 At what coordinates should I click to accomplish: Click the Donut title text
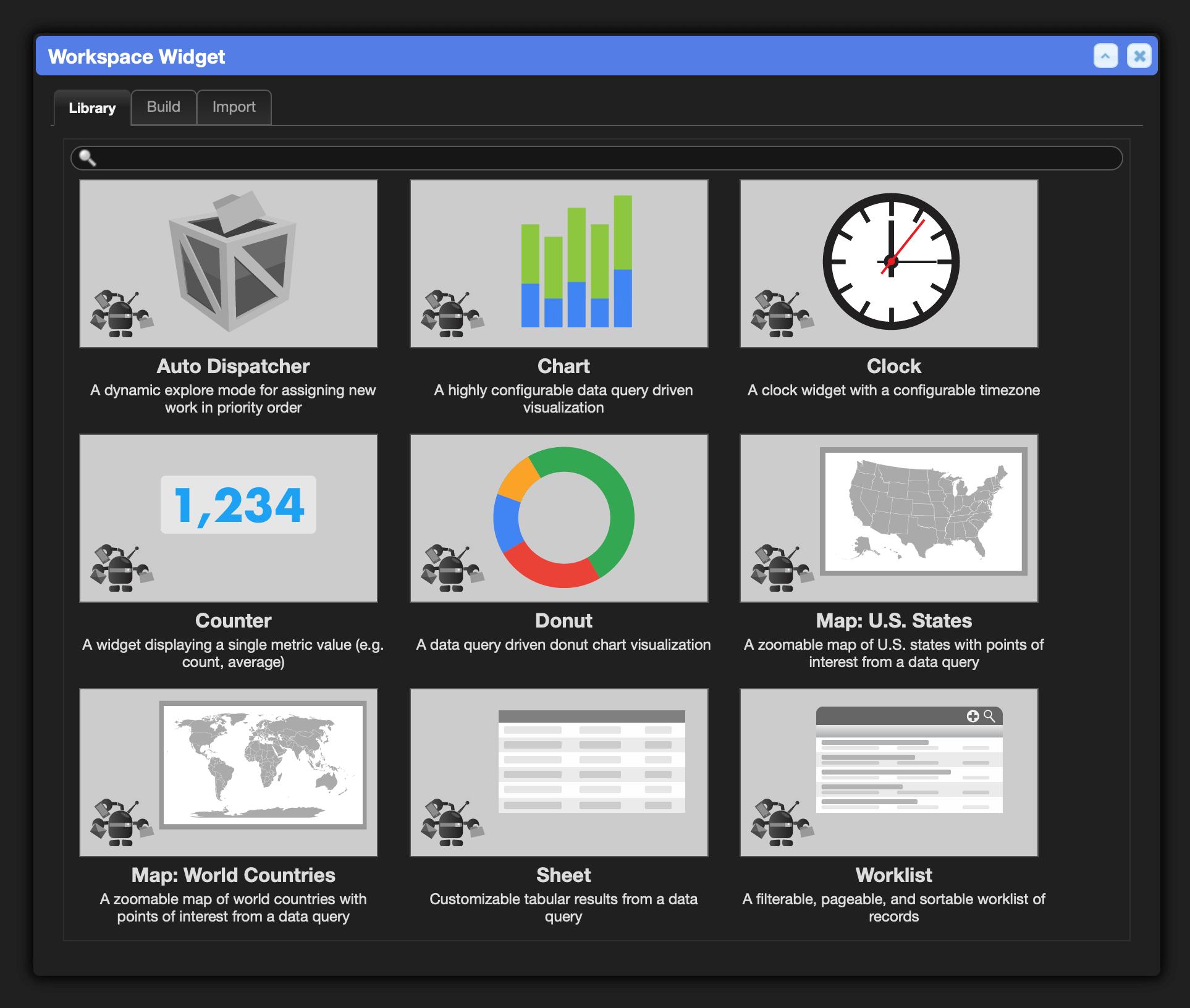coord(563,621)
